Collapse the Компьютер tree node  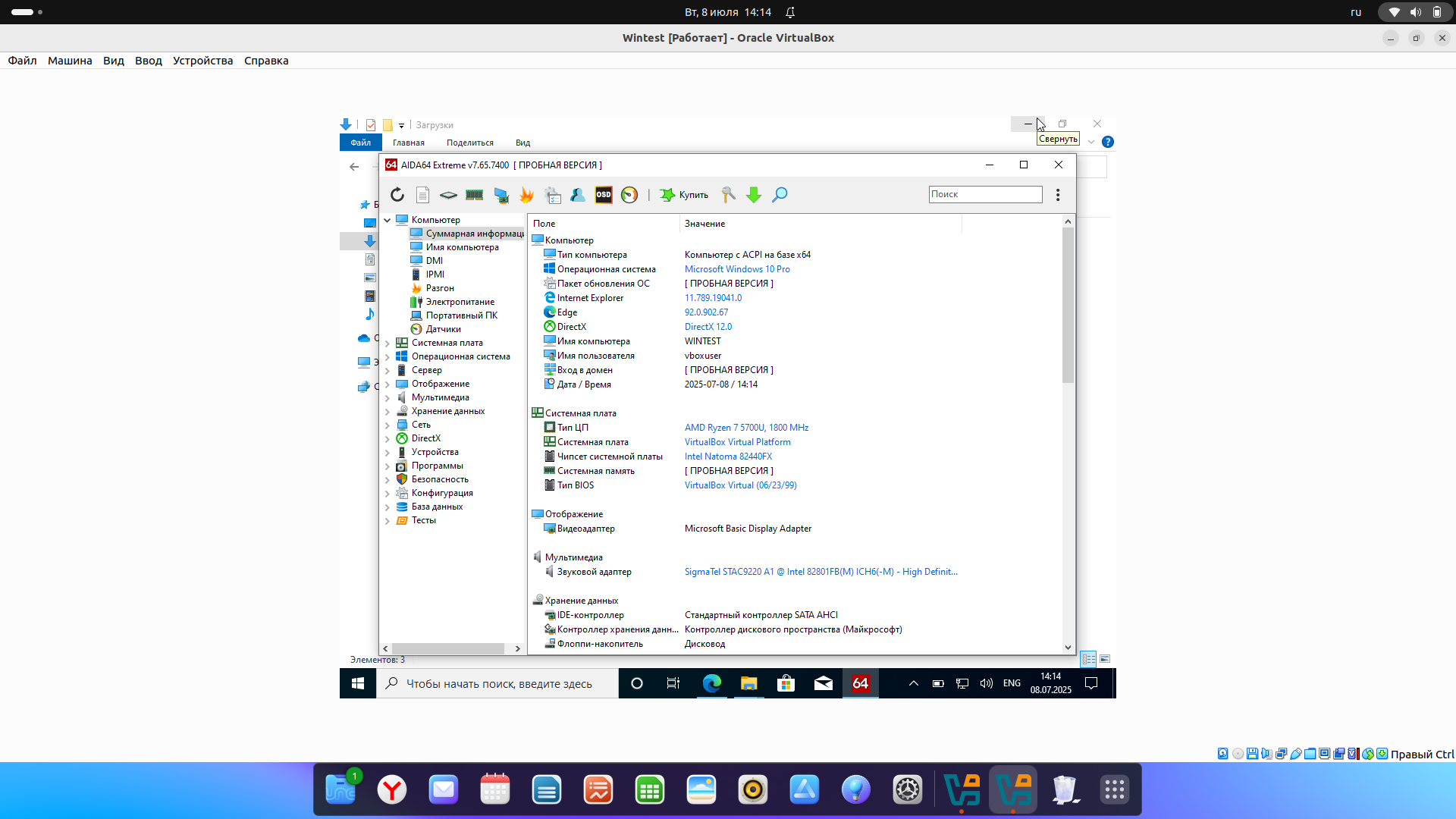(388, 220)
